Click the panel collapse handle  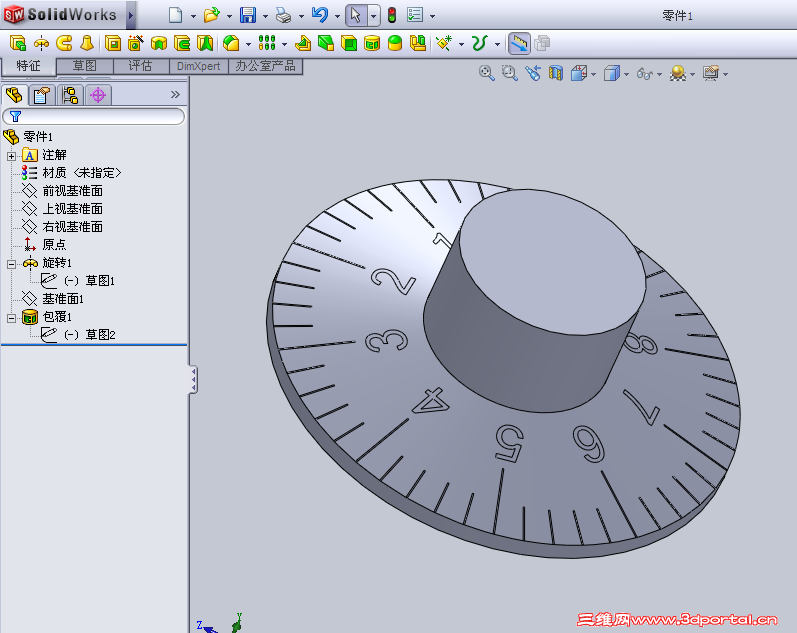[x=194, y=380]
